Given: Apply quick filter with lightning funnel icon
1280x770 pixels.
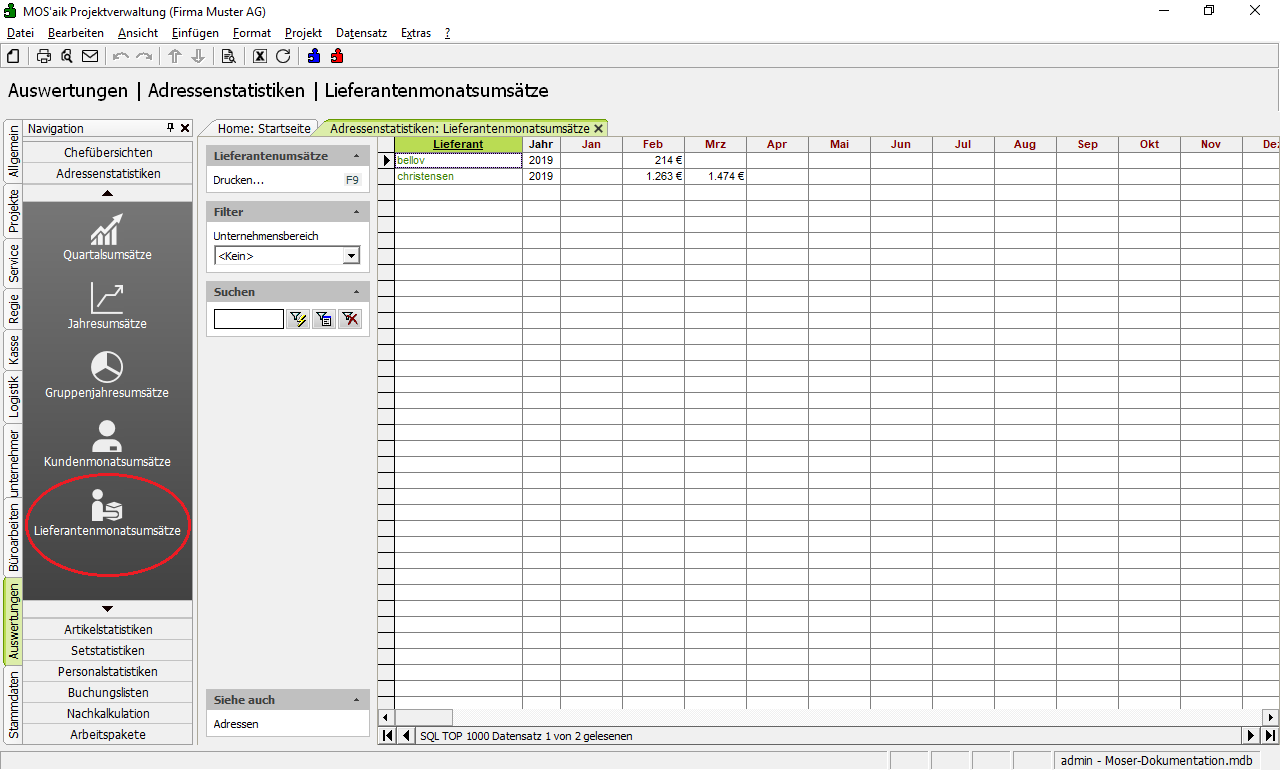Looking at the screenshot, I should click(x=298, y=319).
